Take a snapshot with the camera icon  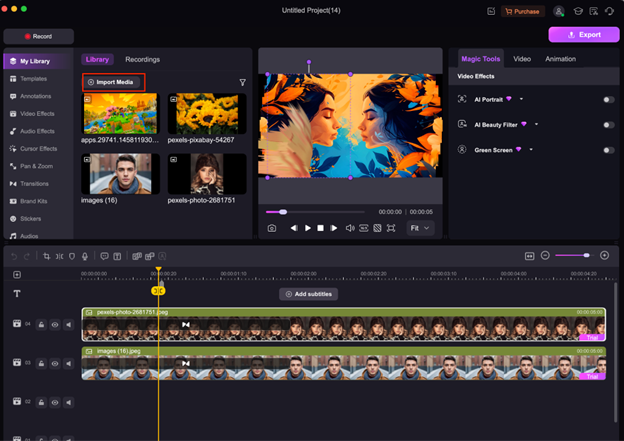pos(272,228)
